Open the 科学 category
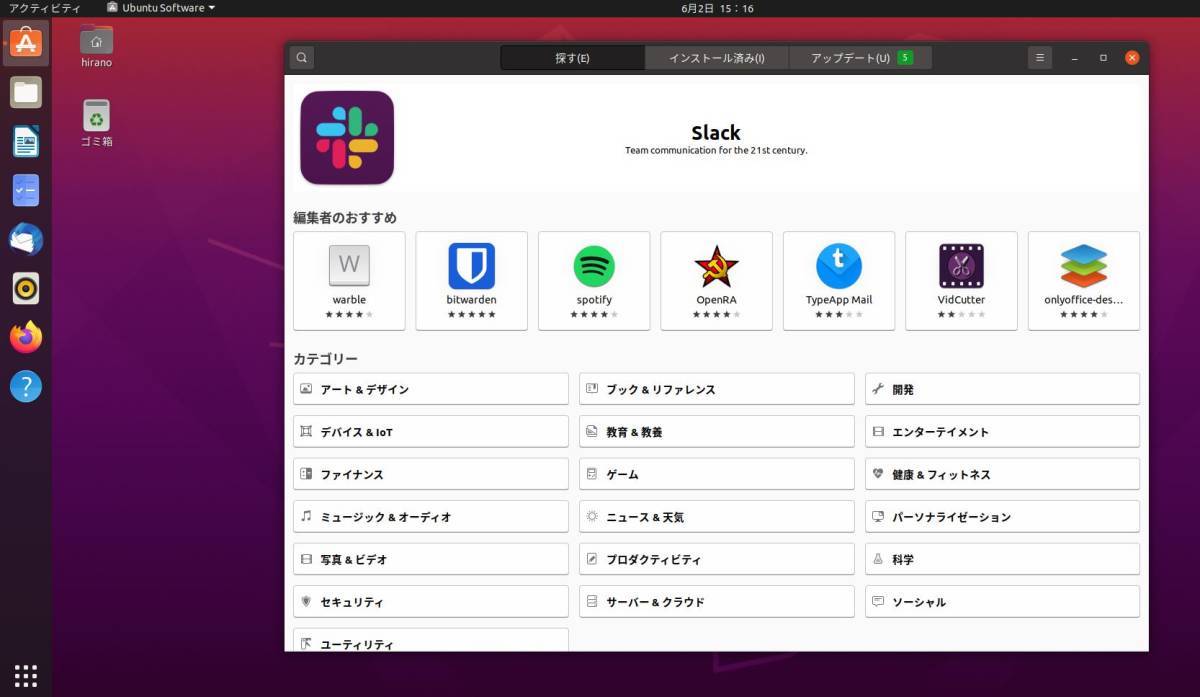 click(1002, 559)
